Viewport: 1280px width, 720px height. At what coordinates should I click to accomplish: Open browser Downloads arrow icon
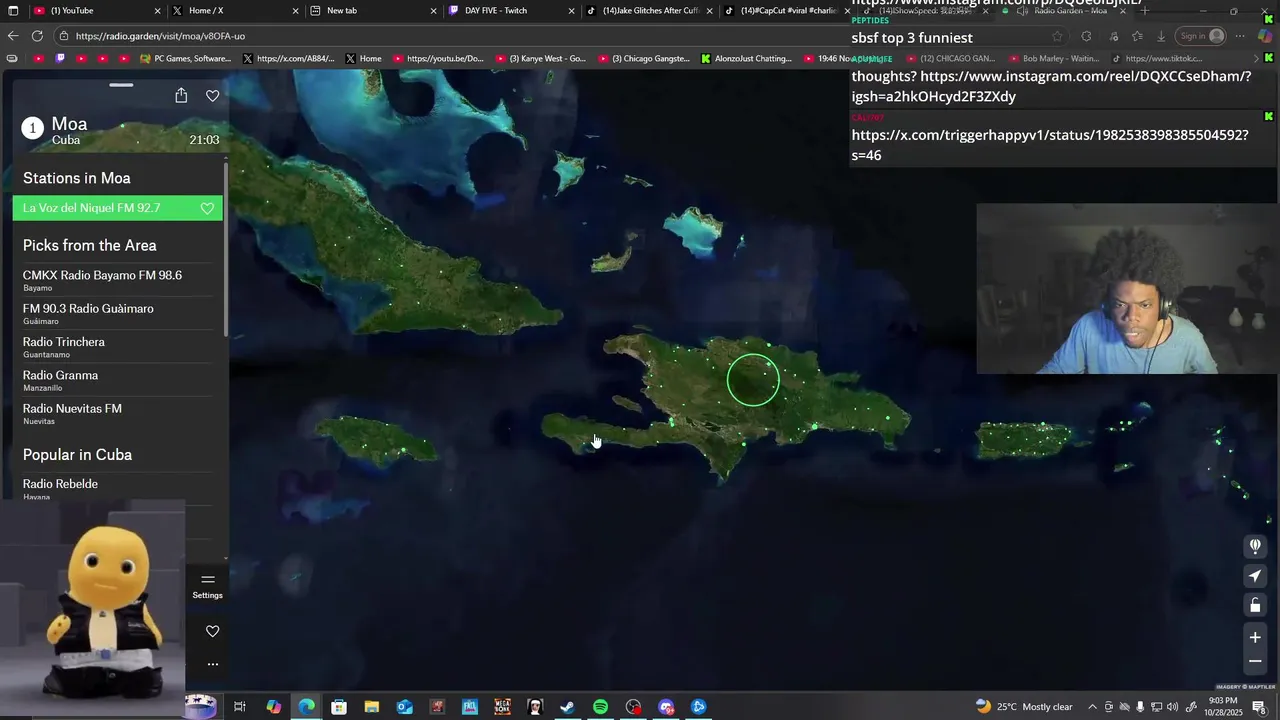click(x=1161, y=36)
